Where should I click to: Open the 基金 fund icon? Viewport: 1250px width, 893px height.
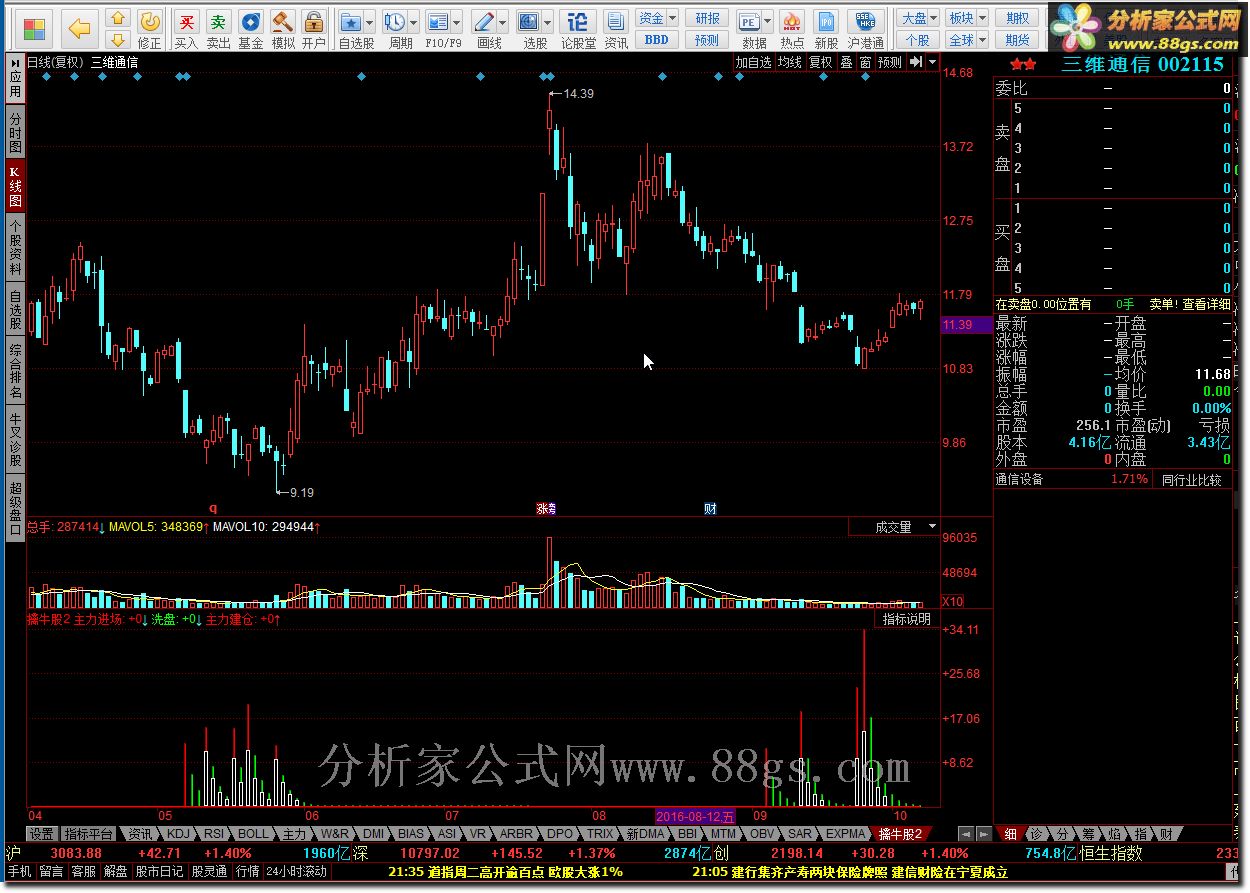[x=251, y=29]
